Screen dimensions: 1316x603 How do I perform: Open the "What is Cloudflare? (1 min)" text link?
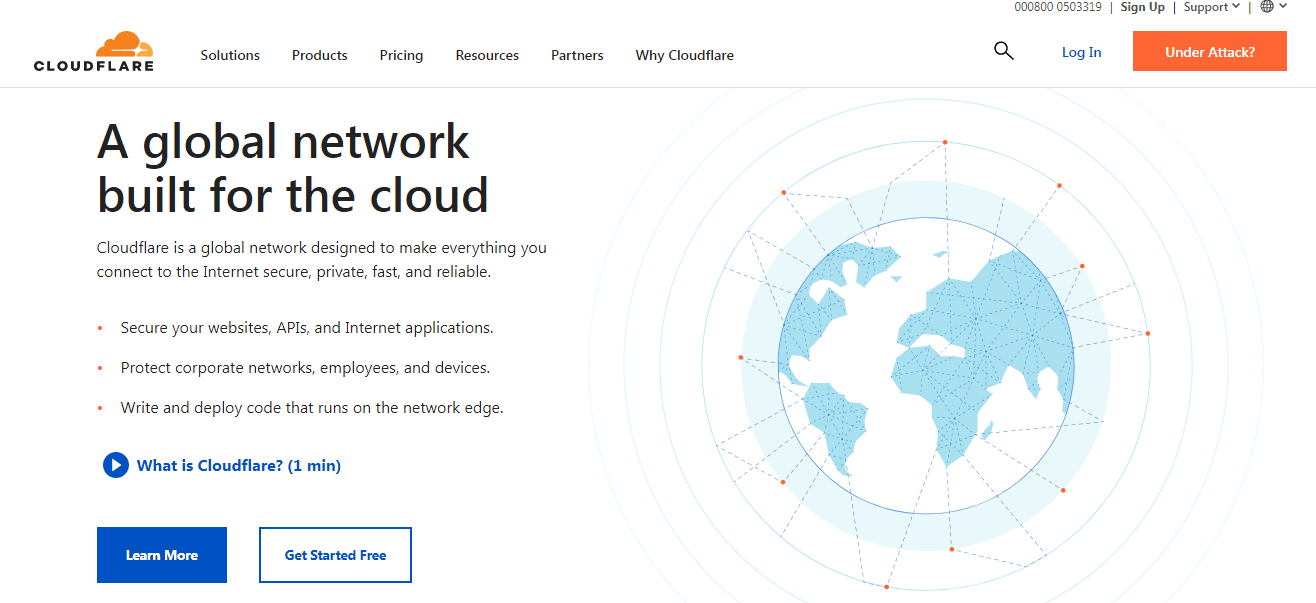click(239, 465)
